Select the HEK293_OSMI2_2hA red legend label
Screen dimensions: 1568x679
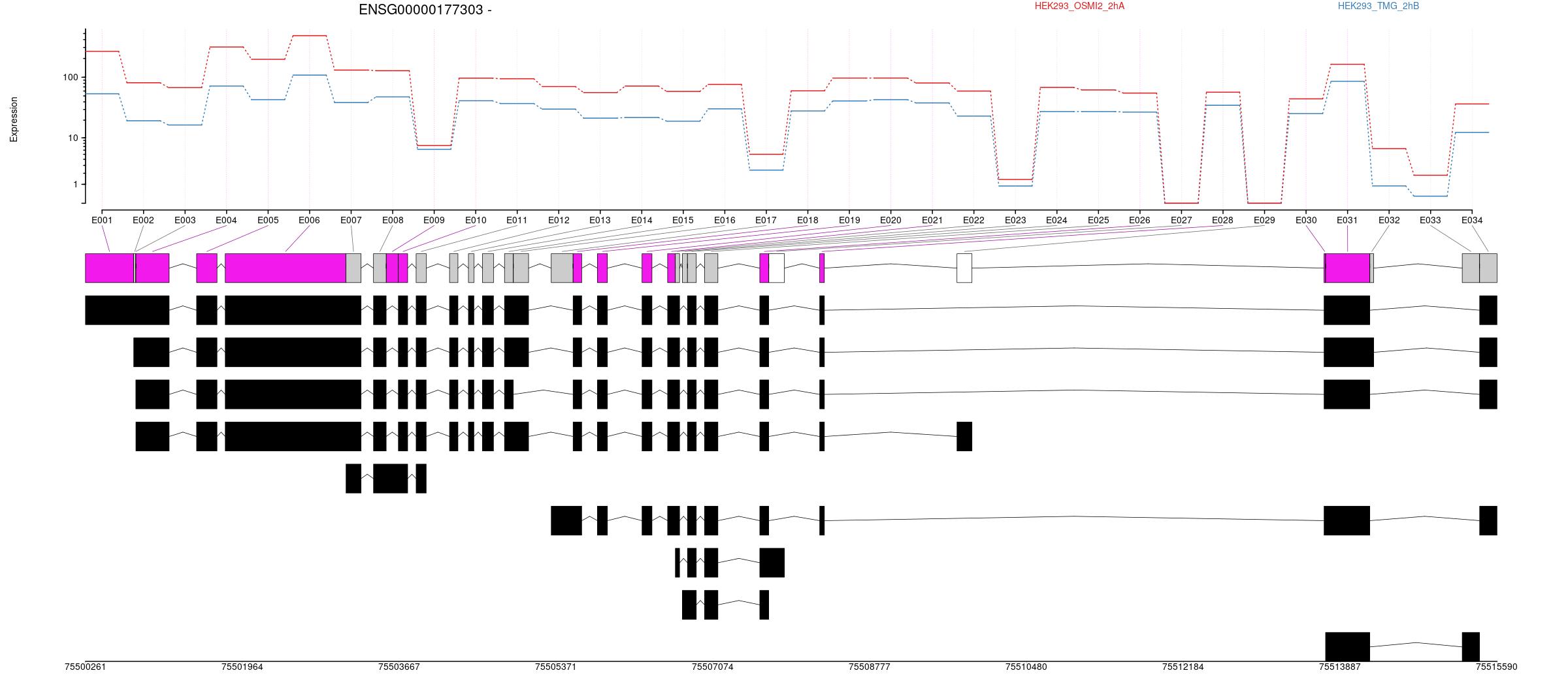coord(1079,6)
